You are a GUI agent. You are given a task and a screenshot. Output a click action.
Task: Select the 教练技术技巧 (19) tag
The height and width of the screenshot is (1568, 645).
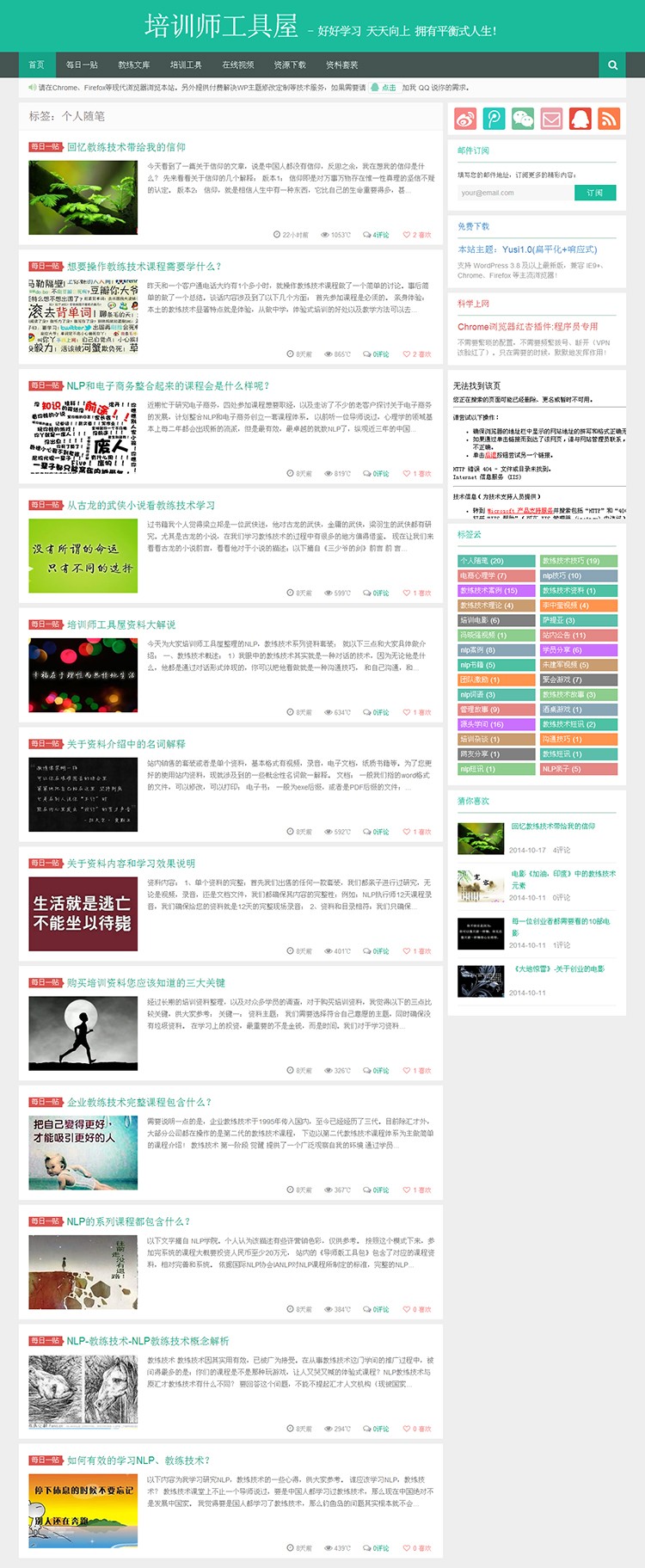coord(579,561)
